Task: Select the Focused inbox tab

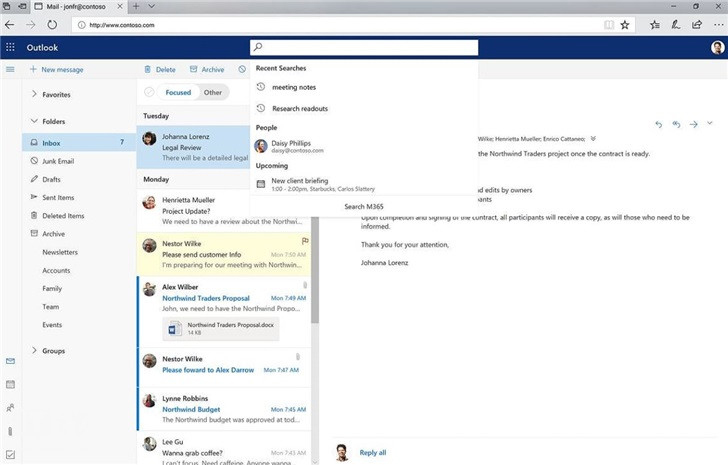Action: click(x=178, y=93)
